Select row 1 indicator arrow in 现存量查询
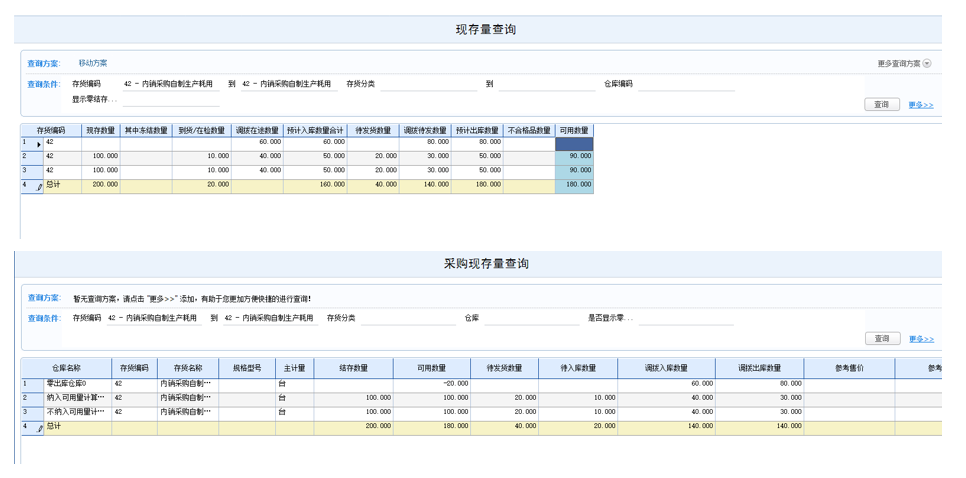The height and width of the screenshot is (478, 966). click(x=39, y=145)
